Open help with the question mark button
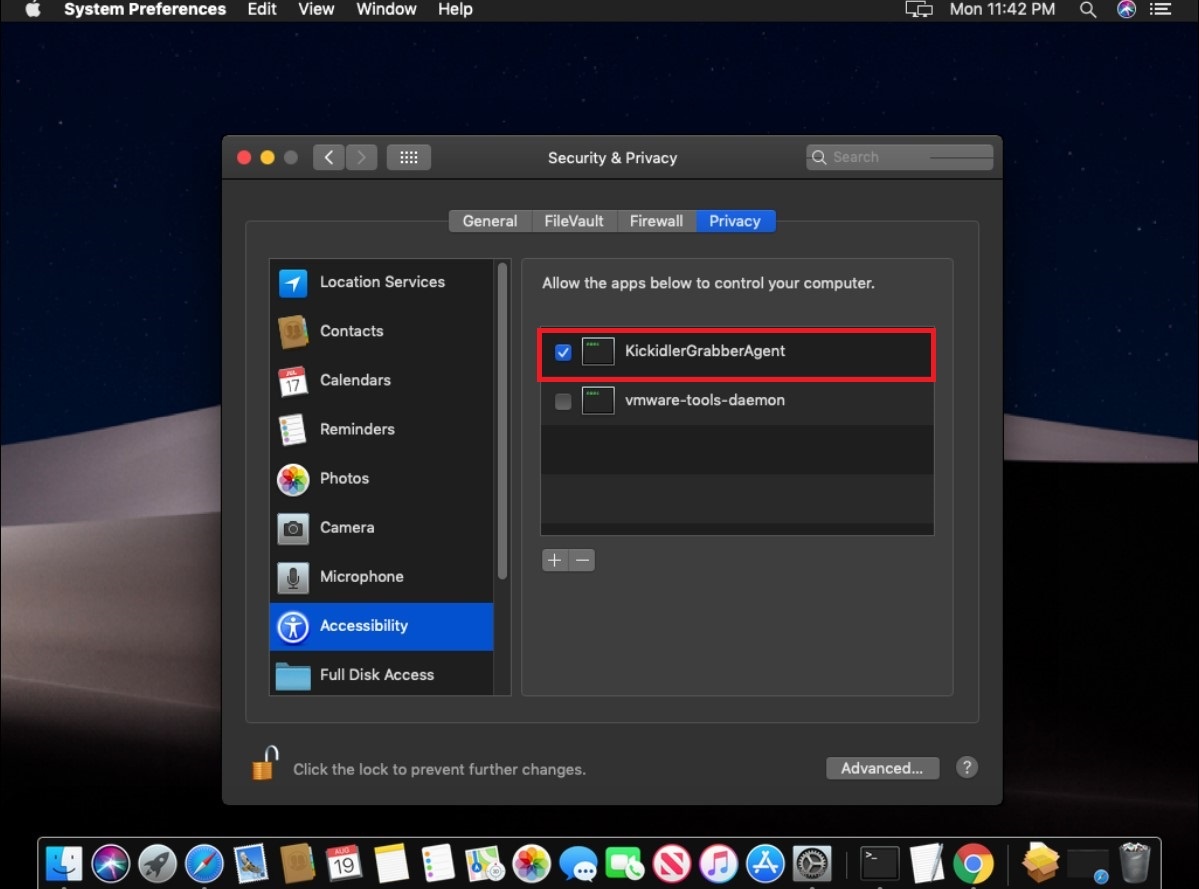The image size is (1199, 889). (967, 767)
